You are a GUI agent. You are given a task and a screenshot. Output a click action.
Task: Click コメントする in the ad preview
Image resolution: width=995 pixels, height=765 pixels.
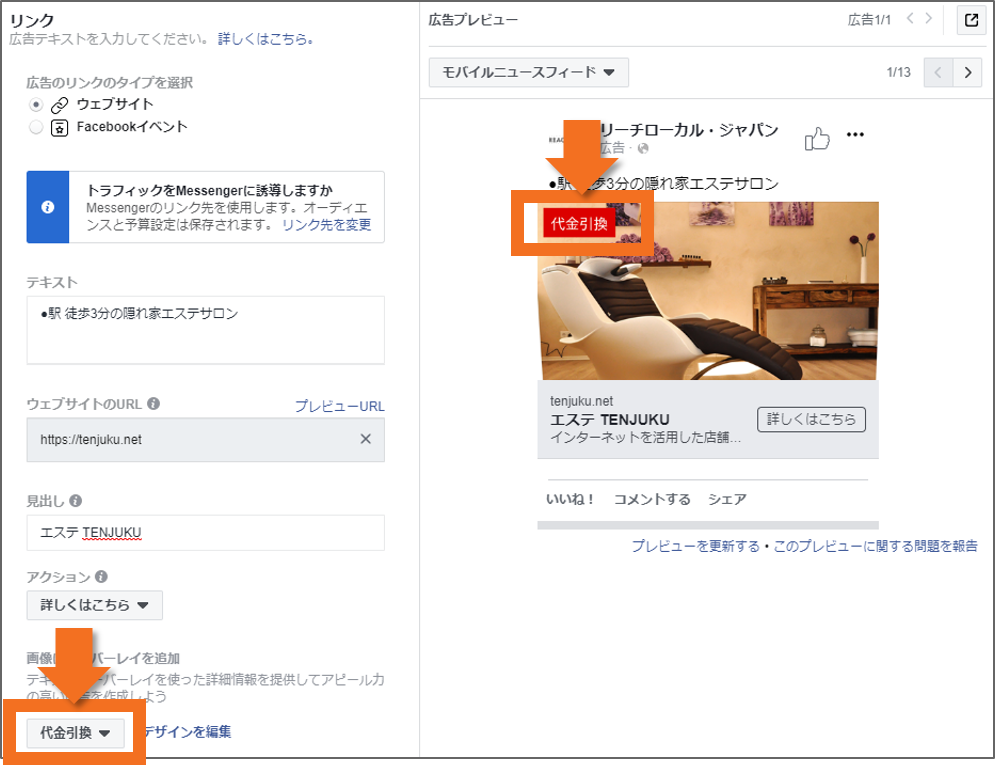(x=652, y=499)
